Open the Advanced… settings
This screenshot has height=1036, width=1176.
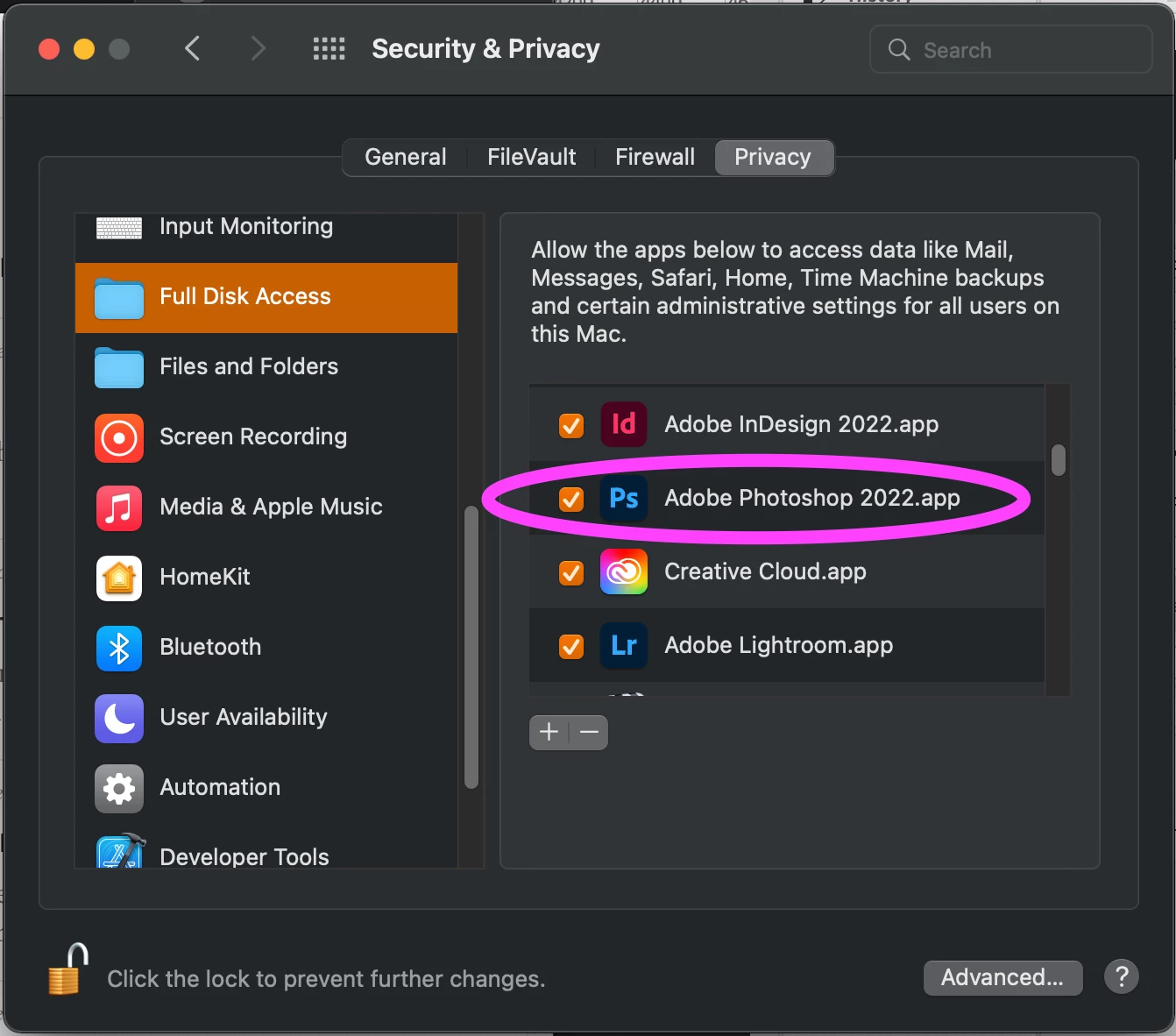coord(1002,977)
